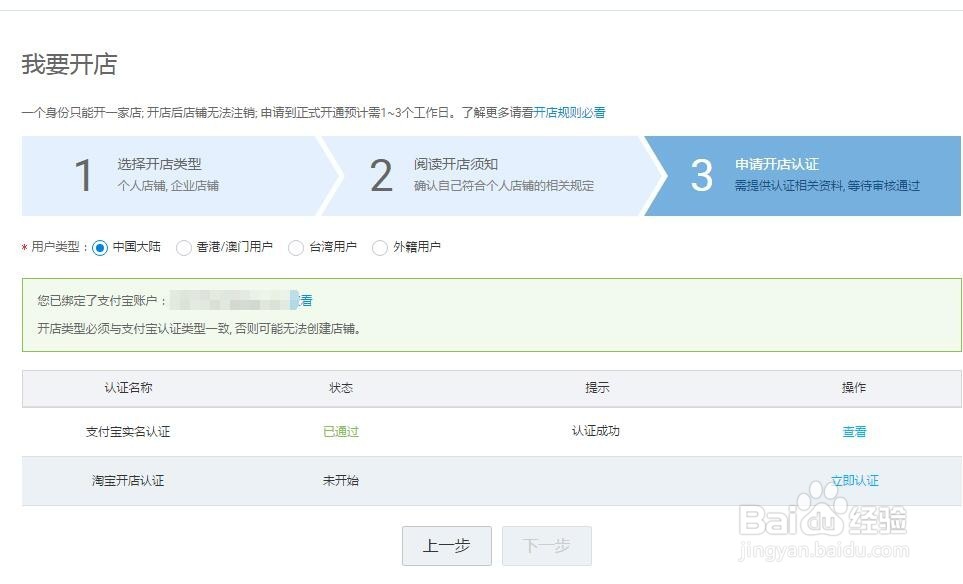Click the 淘宝开店认证 row name

pos(128,480)
